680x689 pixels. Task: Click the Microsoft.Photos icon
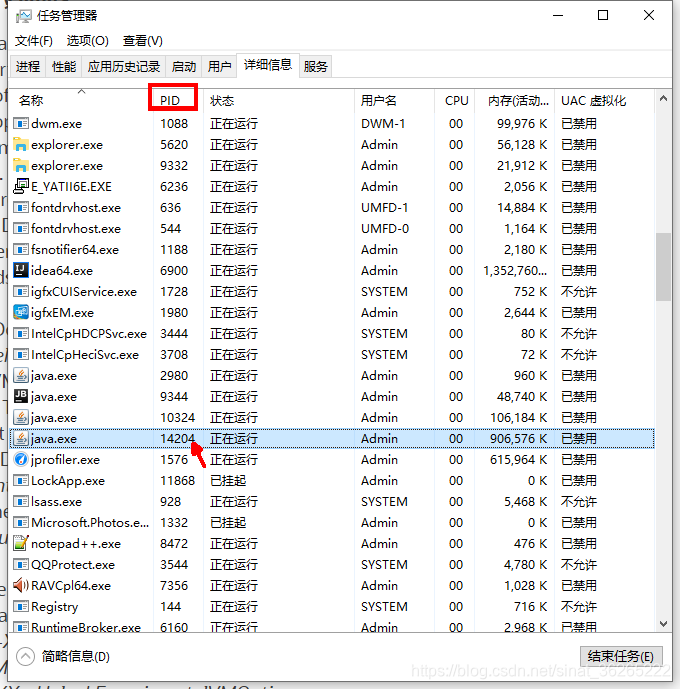[x=21, y=522]
